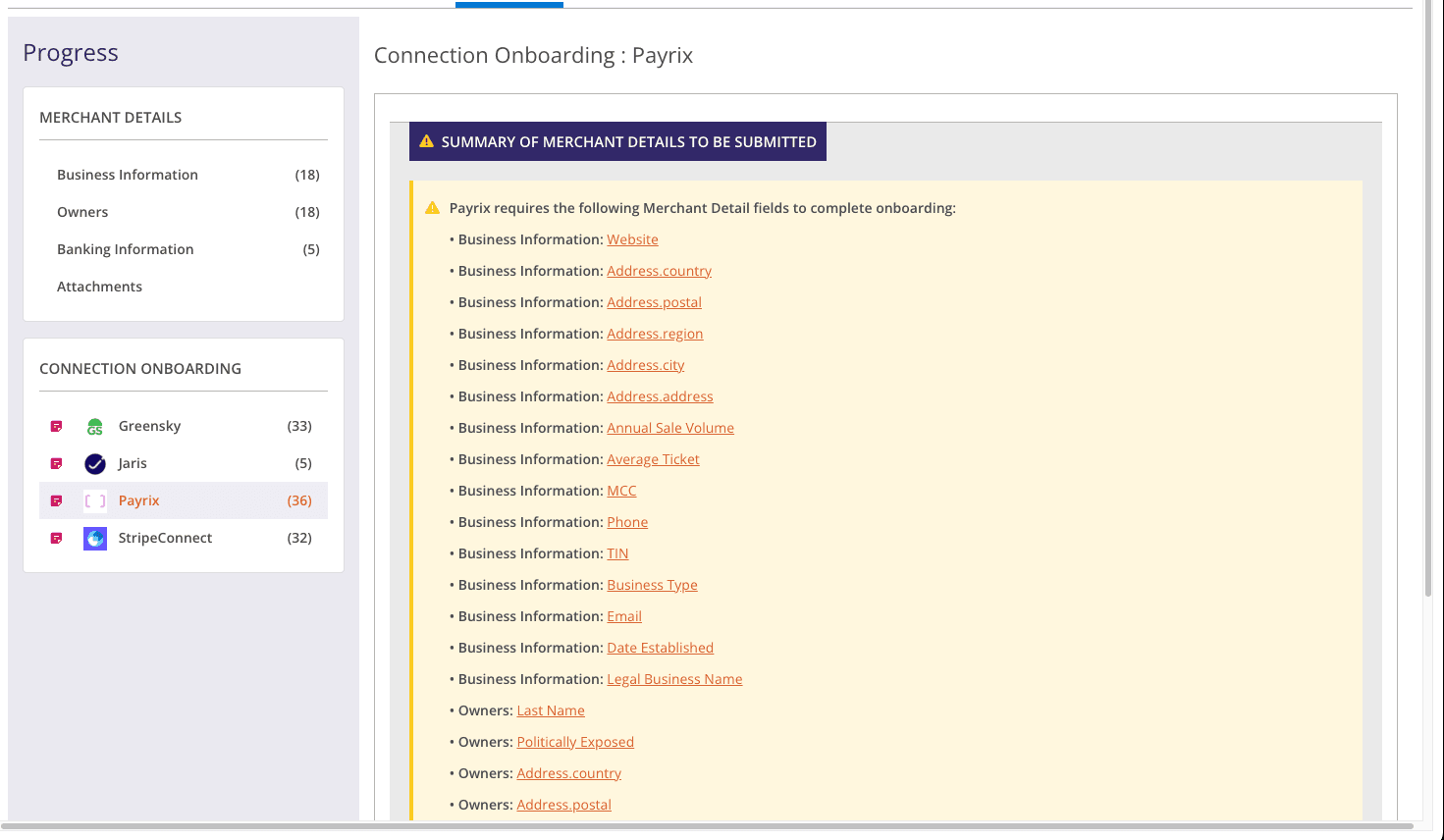The image size is (1444, 840).
Task: Follow the Owners Last Name link
Action: tap(551, 710)
